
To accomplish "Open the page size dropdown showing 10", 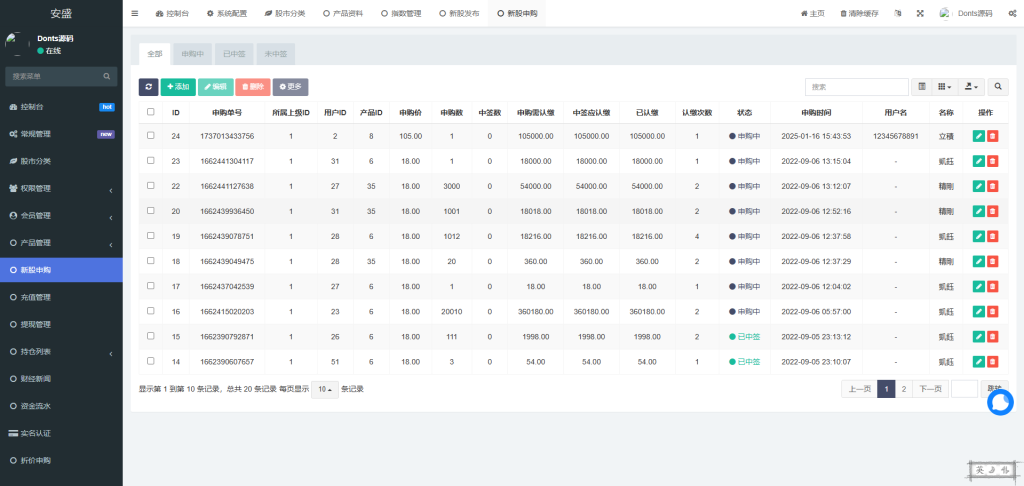I will coord(324,389).
